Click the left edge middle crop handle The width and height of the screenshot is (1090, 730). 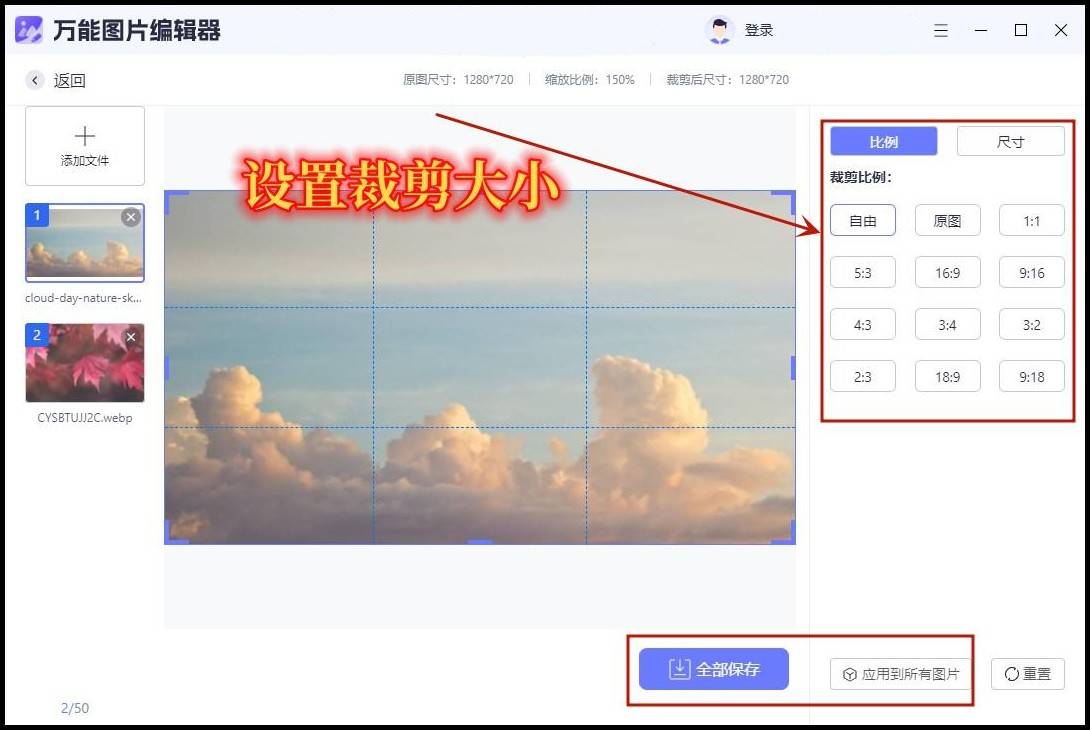166,368
